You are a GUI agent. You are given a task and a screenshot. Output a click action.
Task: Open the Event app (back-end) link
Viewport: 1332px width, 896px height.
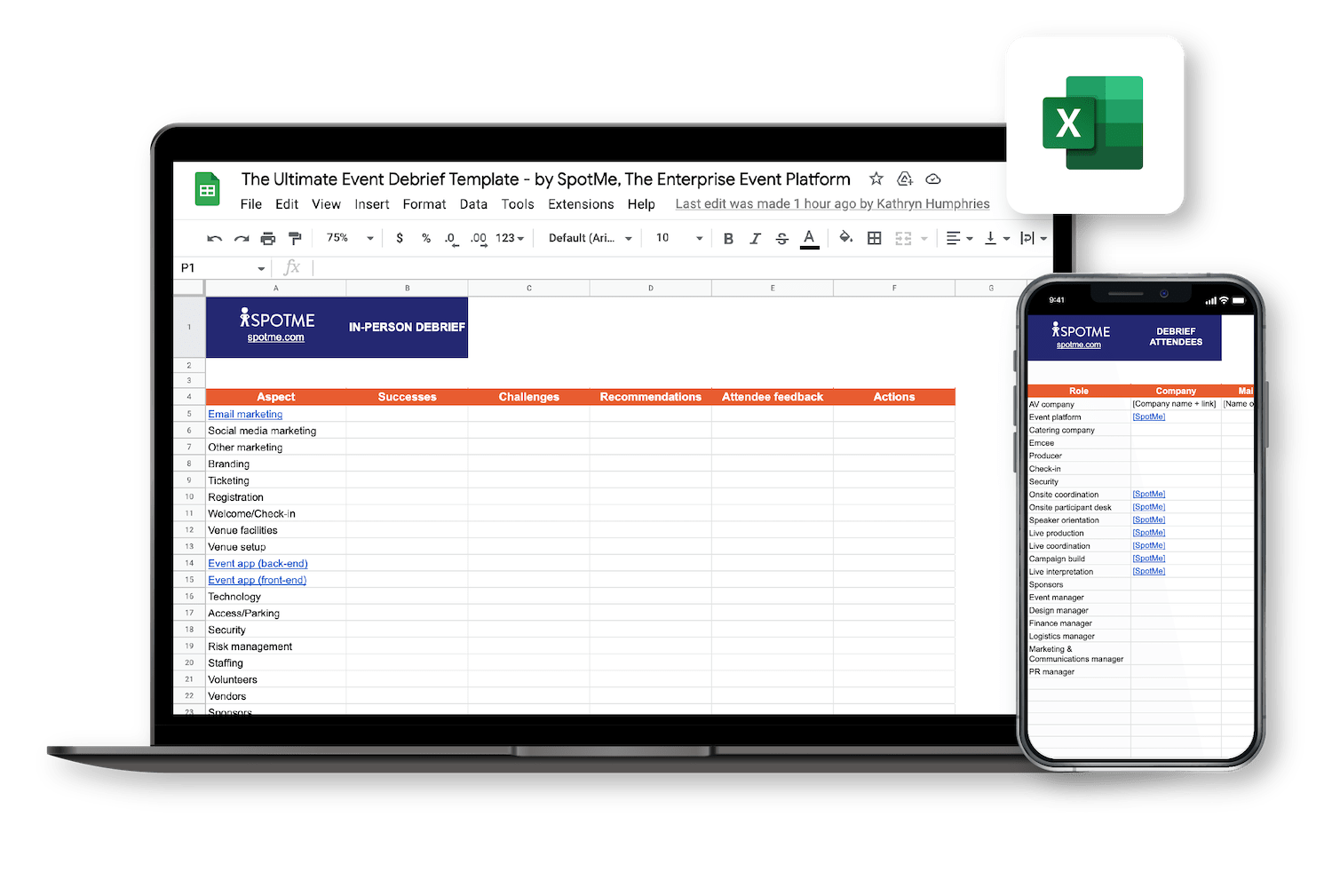pos(258,563)
